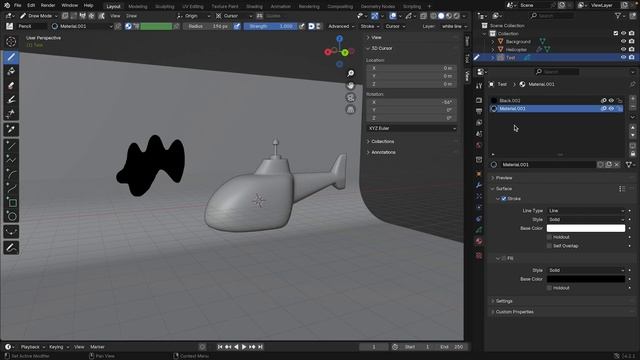Click Fill Base Color black swatch
Image resolution: width=640 pixels, height=360 pixels.
coord(586,279)
